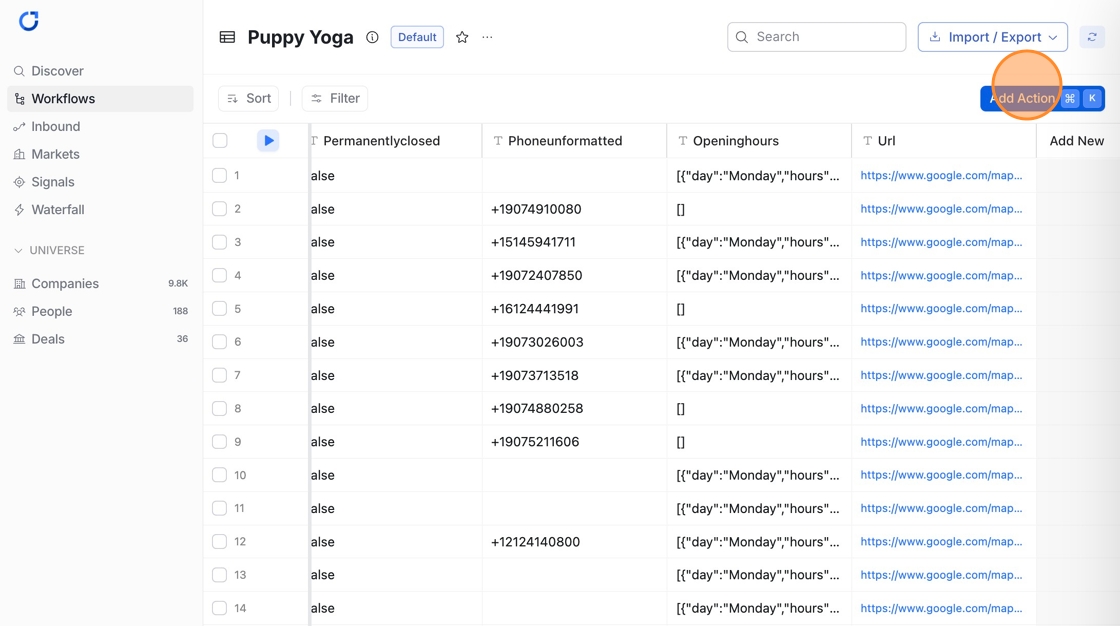Click row 6 Openinghours cell

(x=759, y=342)
